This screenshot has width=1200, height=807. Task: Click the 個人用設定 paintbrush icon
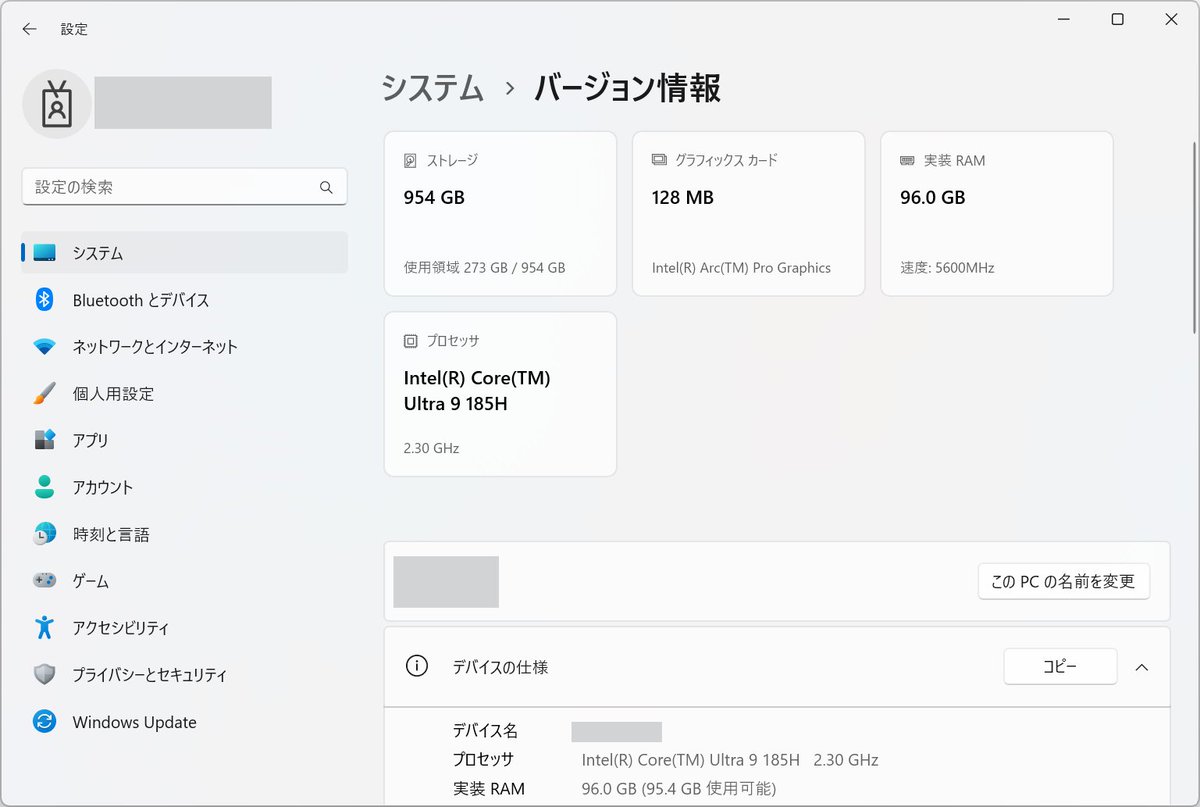click(x=45, y=393)
